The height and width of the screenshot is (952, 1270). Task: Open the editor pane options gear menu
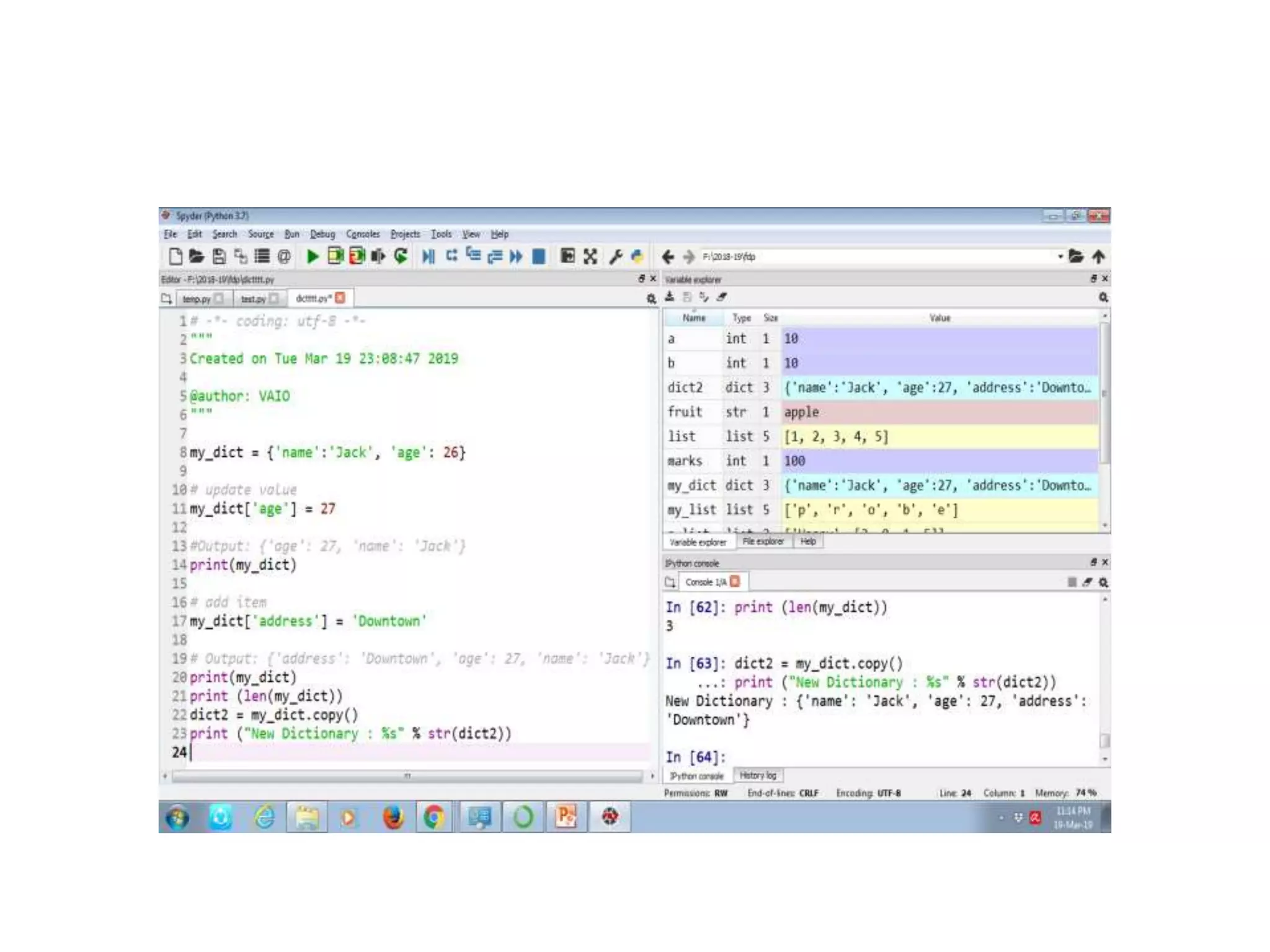tap(651, 299)
